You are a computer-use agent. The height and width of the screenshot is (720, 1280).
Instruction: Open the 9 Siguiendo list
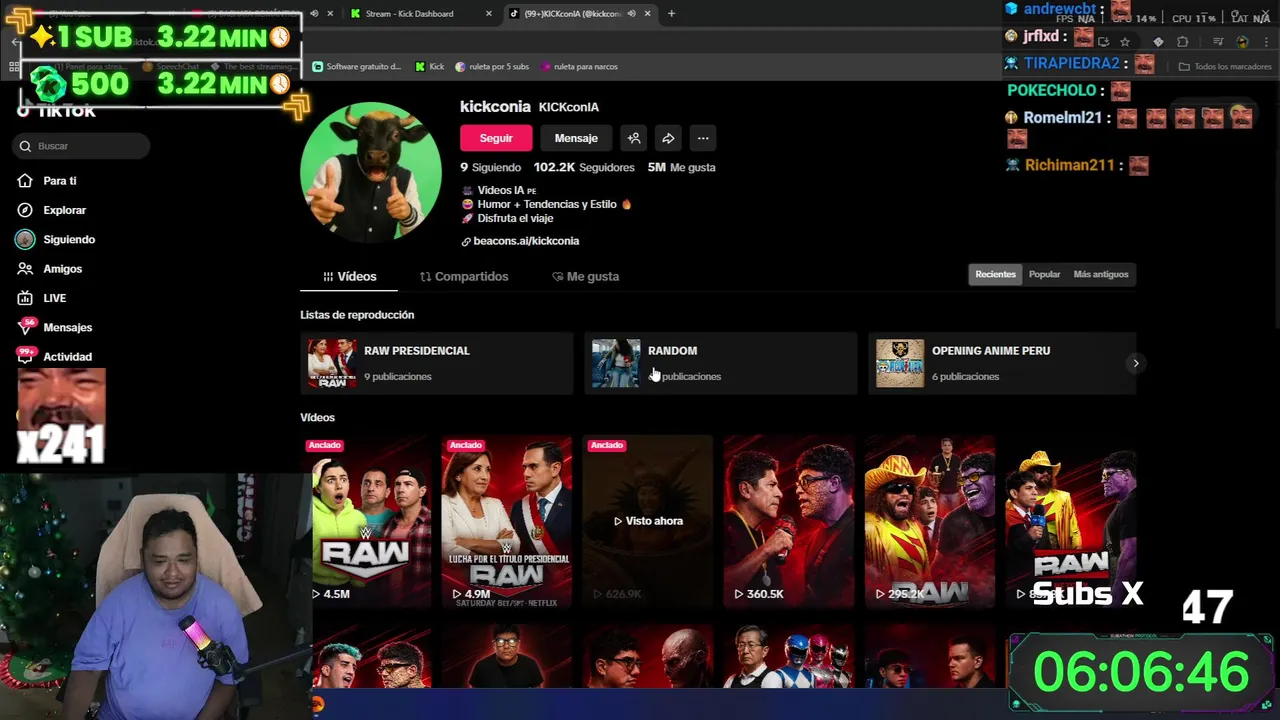click(x=490, y=167)
